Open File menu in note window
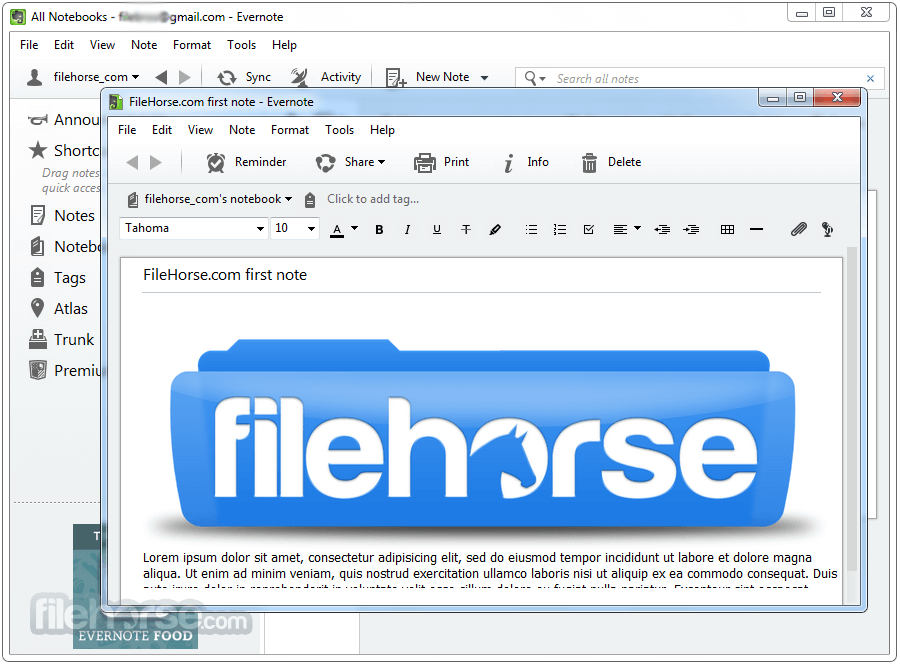 [127, 130]
